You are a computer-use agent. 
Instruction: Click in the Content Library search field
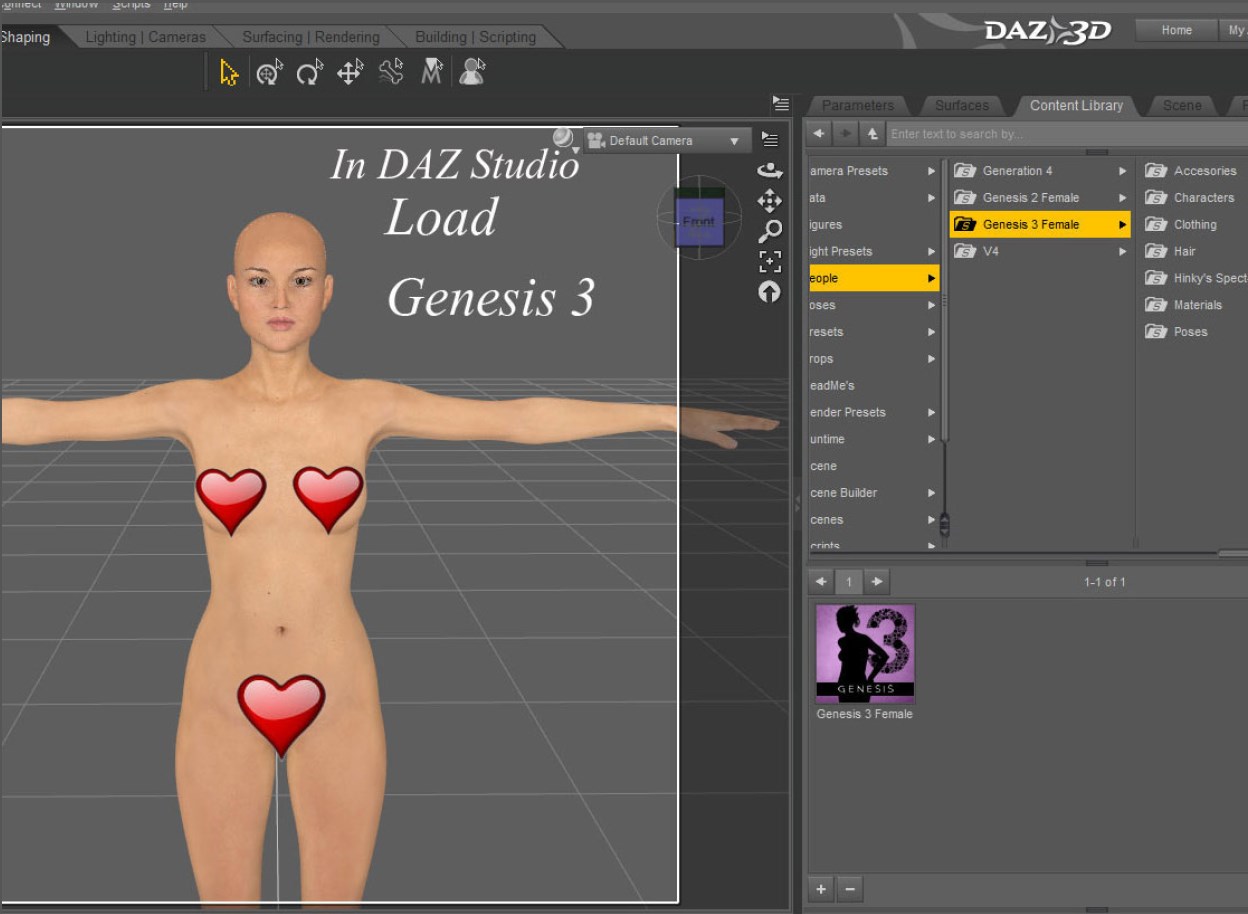tap(1066, 134)
